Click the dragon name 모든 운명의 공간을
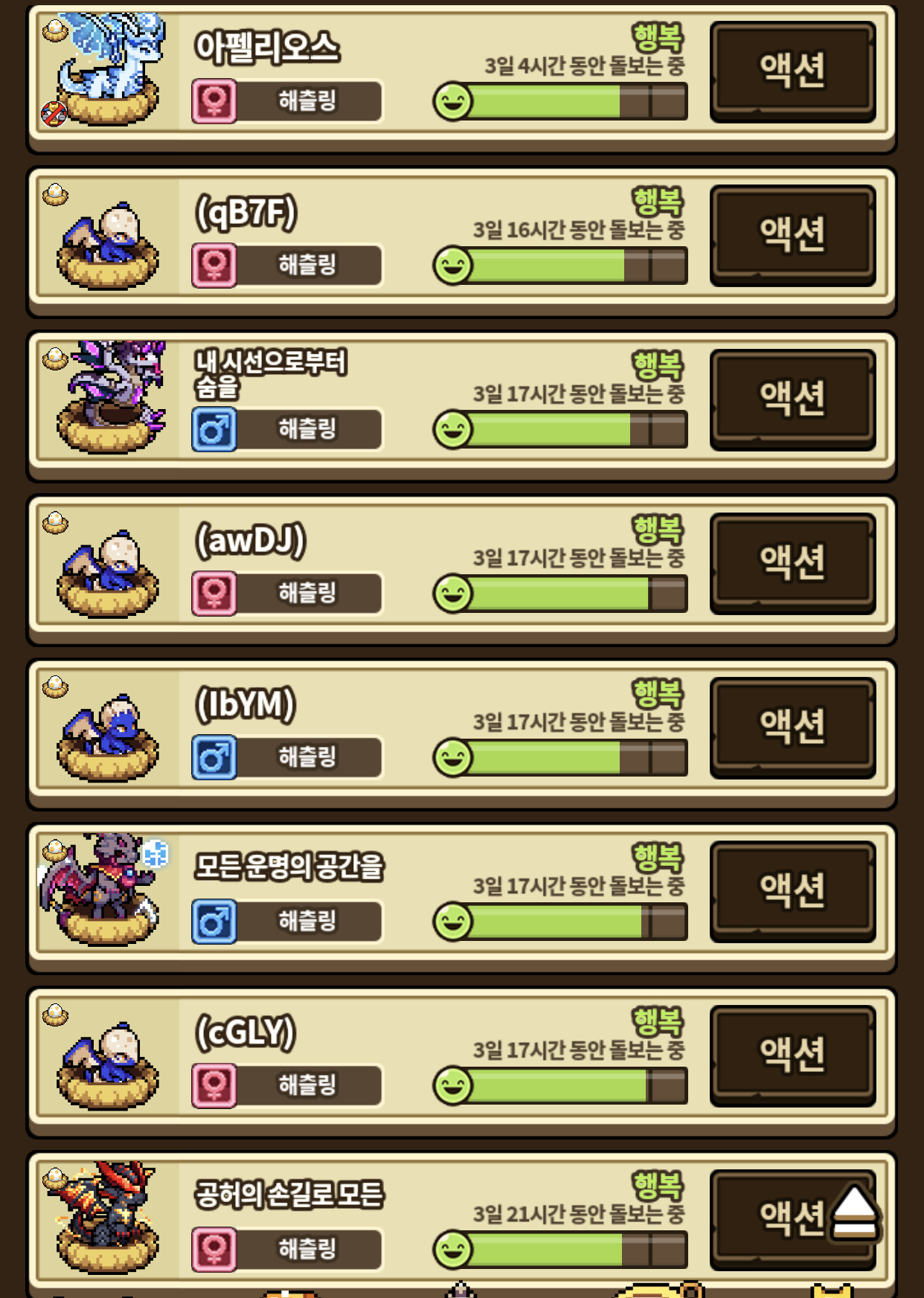This screenshot has width=924, height=1298. pyautogui.click(x=289, y=867)
